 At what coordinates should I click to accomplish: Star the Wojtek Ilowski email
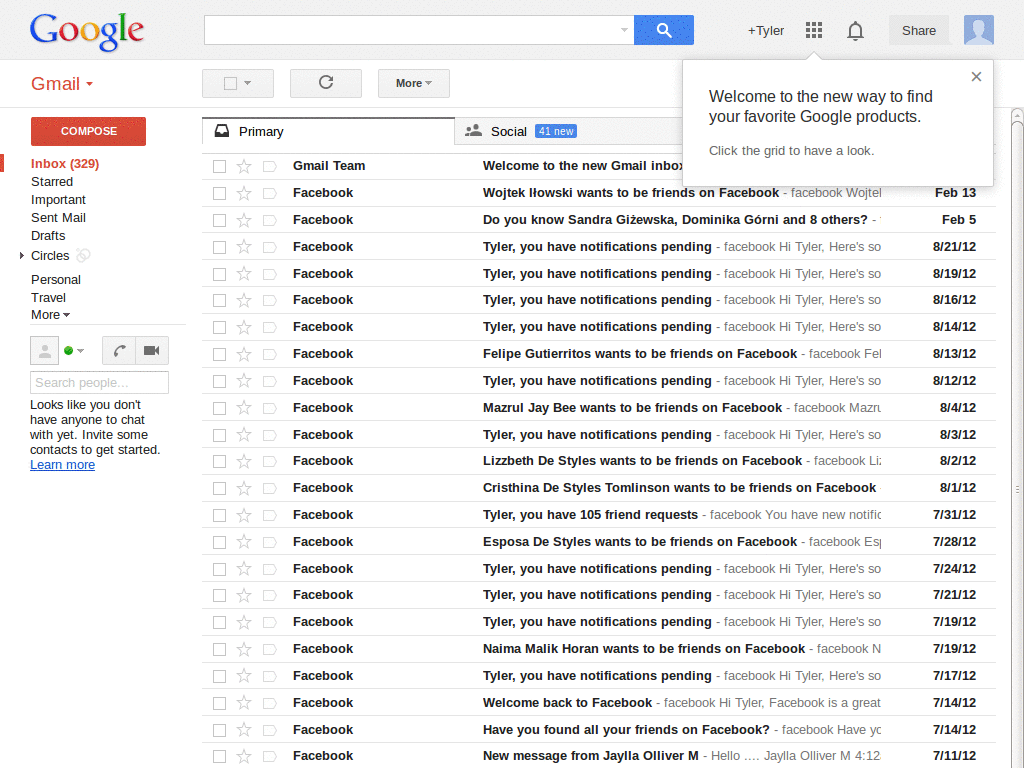coord(244,192)
